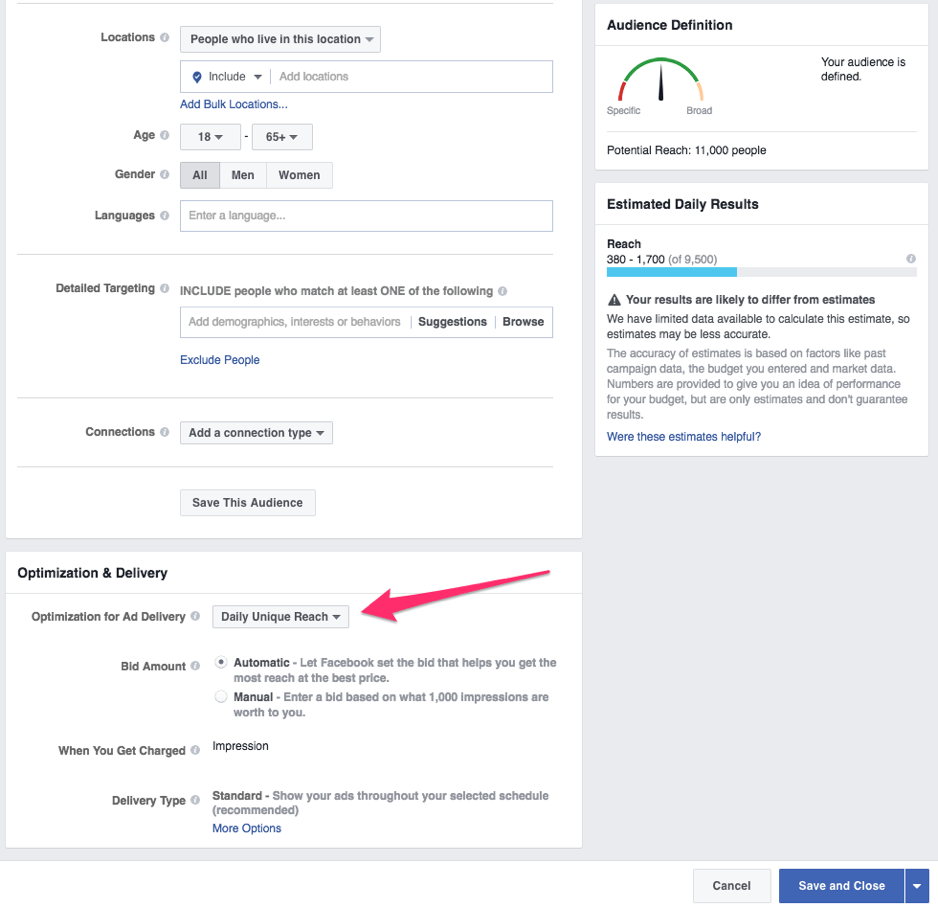
Task: Click the info icon next to Locations
Action: (x=165, y=37)
